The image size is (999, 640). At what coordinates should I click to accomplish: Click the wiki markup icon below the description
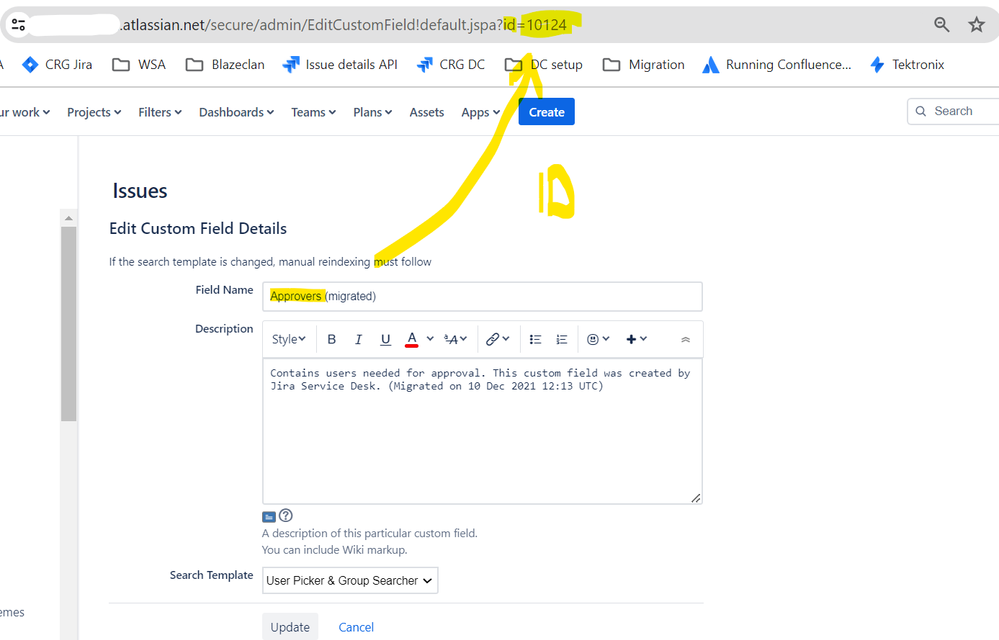point(268,515)
